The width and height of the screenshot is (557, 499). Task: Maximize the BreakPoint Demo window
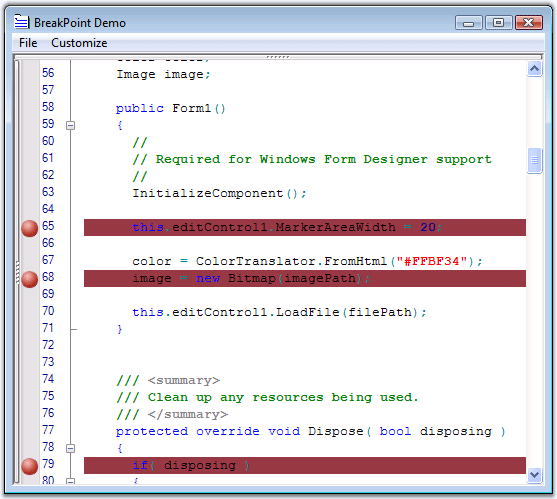[499, 23]
